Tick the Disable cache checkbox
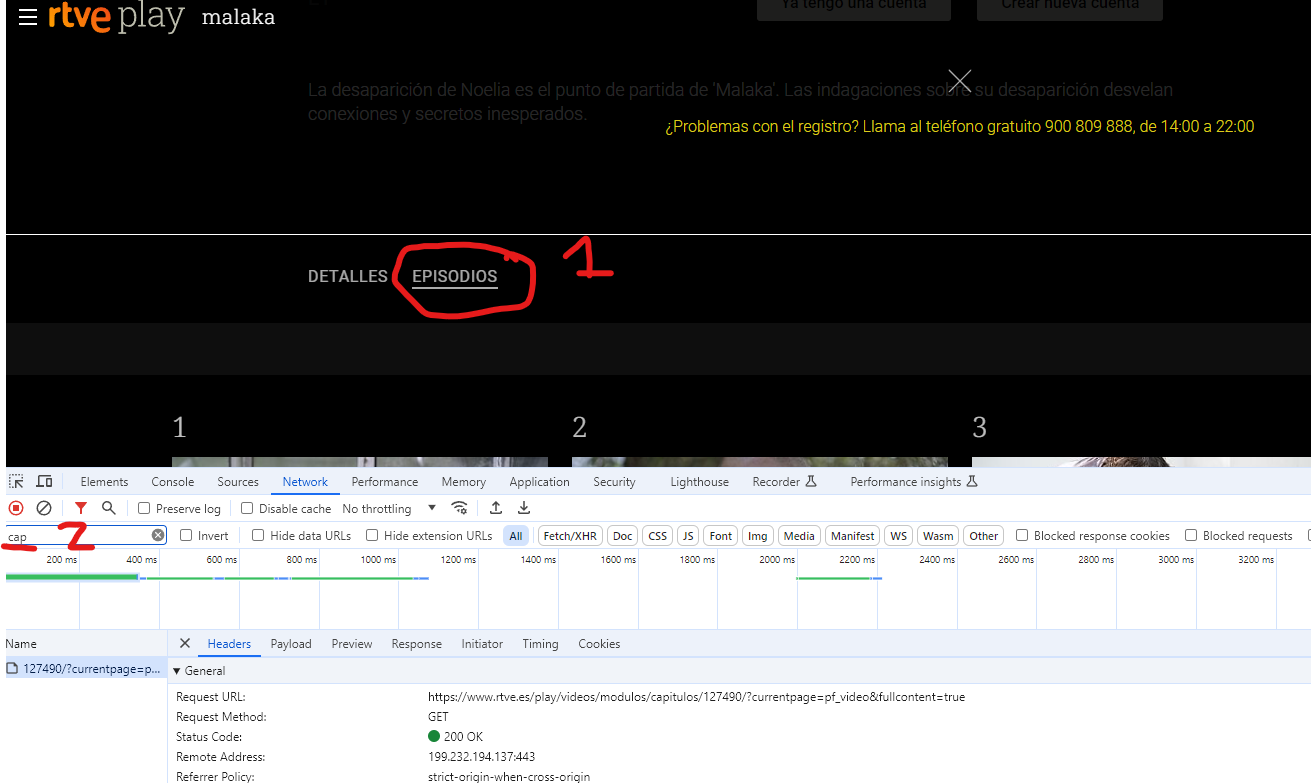The image size is (1311, 783). click(x=247, y=508)
